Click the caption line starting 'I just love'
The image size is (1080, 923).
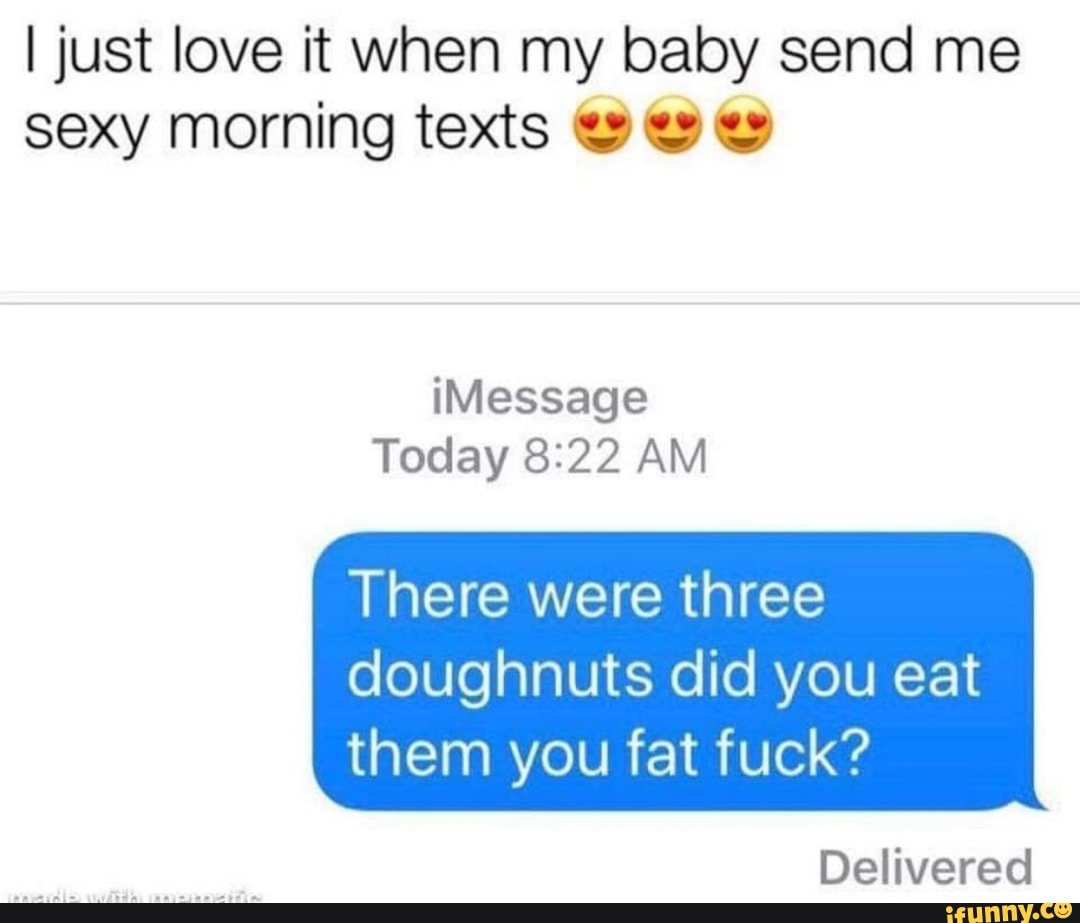point(521,53)
